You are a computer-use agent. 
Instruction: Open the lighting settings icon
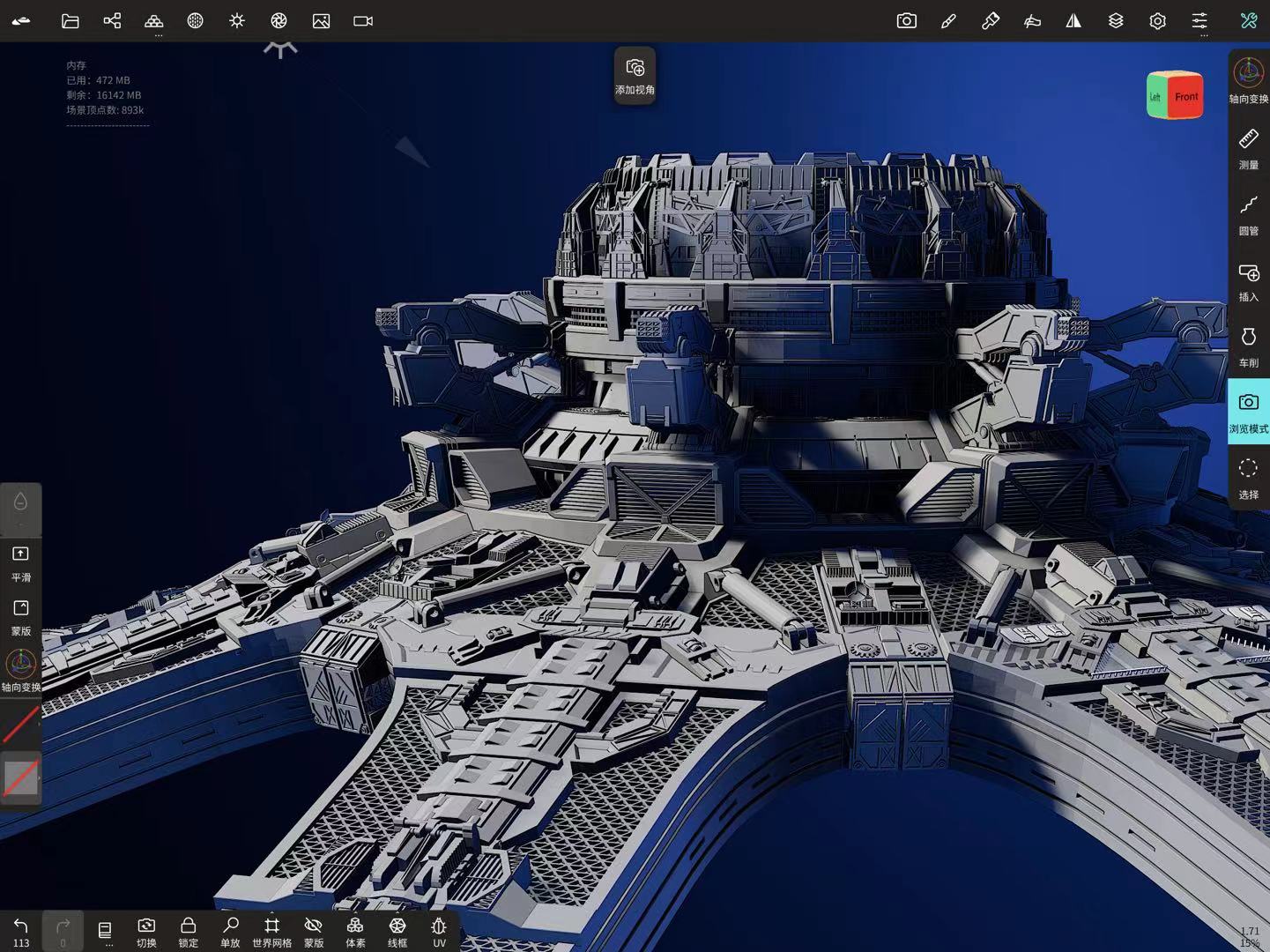tap(237, 20)
